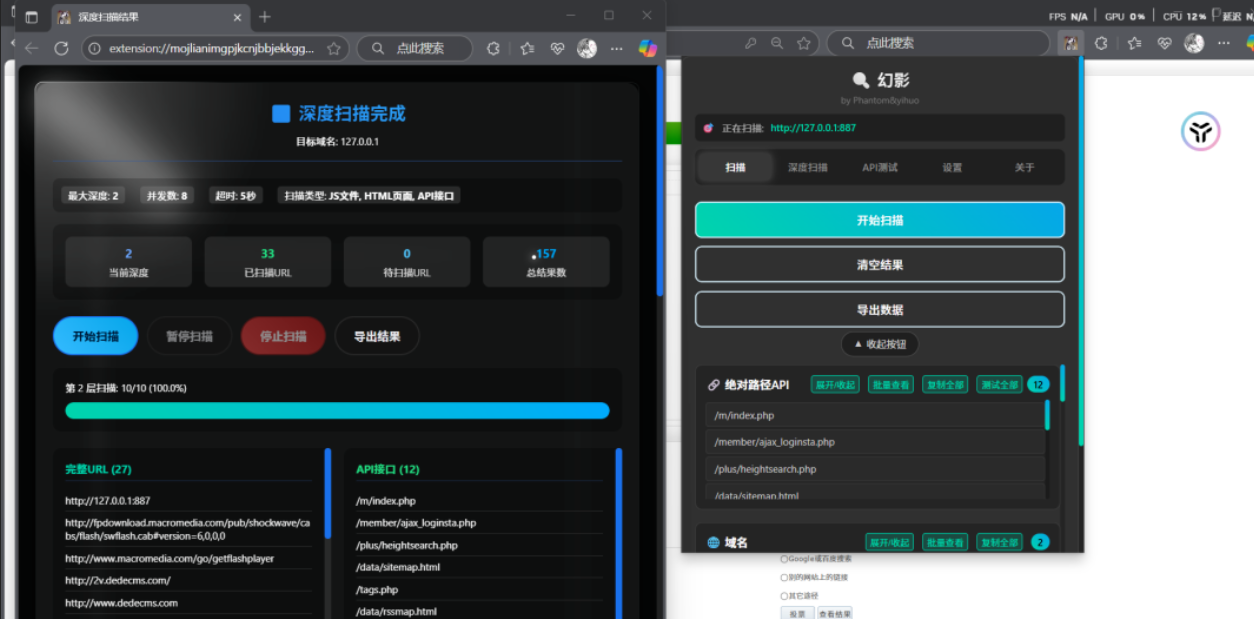The height and width of the screenshot is (619, 1254).
Task: Click favorite star in right browser address bar
Action: (x=804, y=43)
